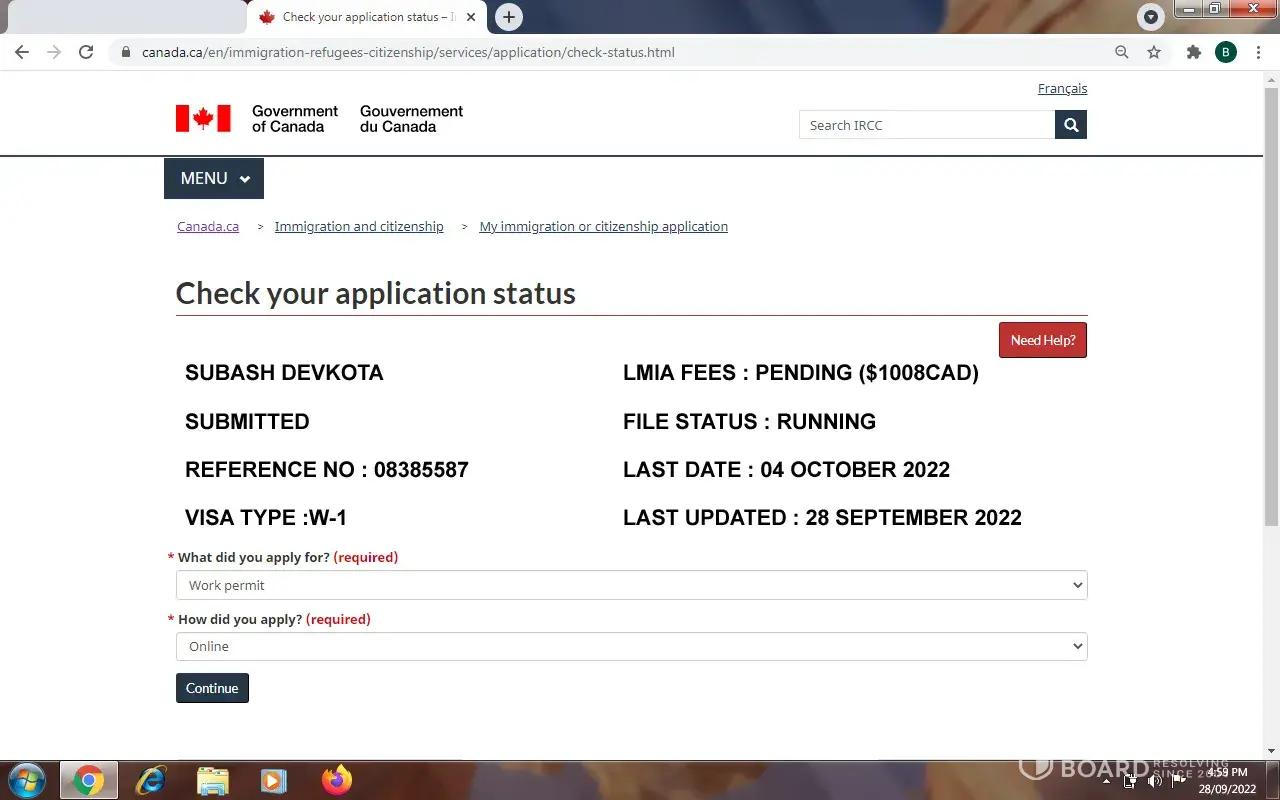Launch Internet Explorer from the taskbar
1280x800 pixels.
click(x=151, y=780)
